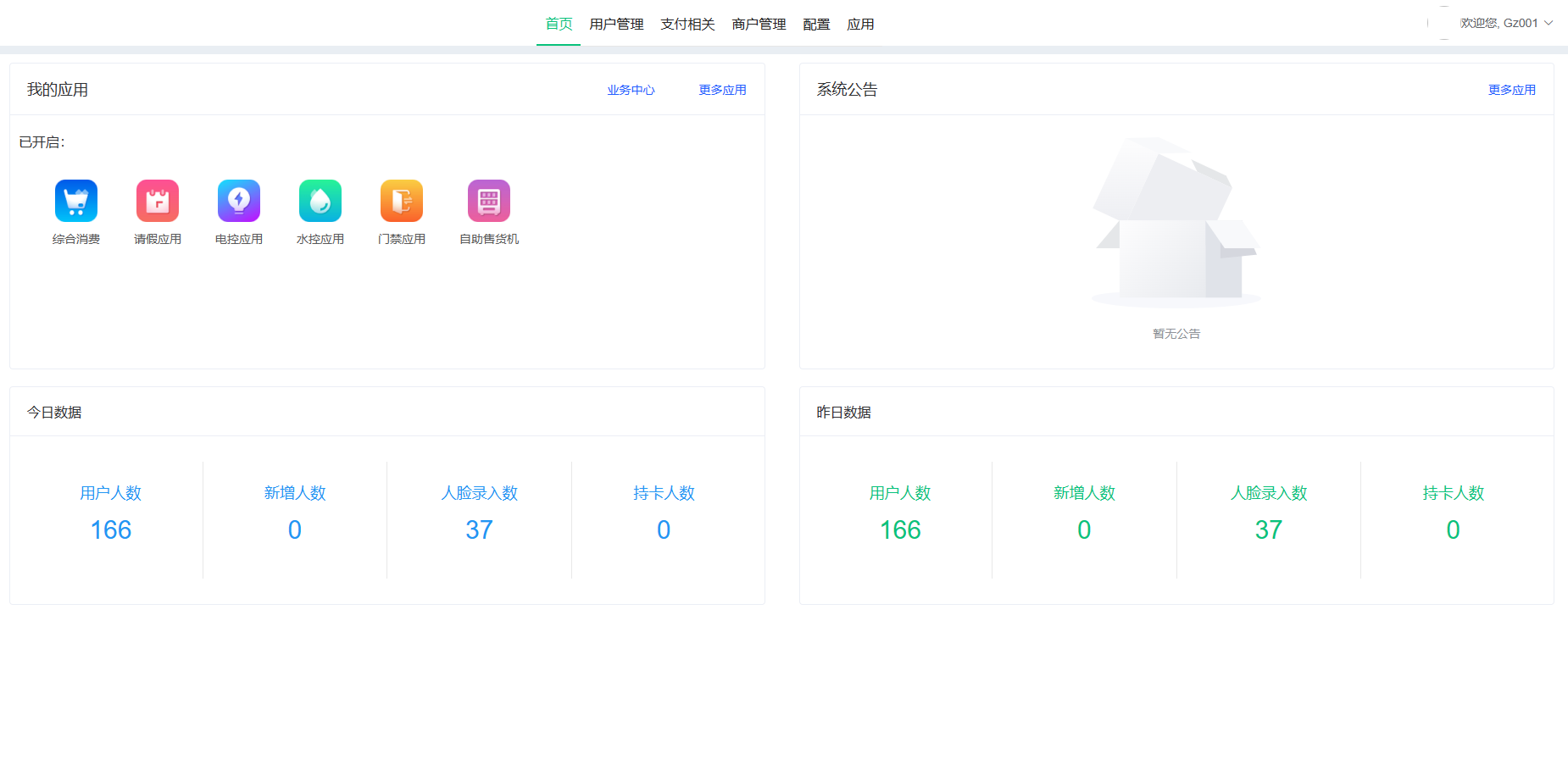
Task: Open the 支付相关 menu
Action: pos(687,24)
